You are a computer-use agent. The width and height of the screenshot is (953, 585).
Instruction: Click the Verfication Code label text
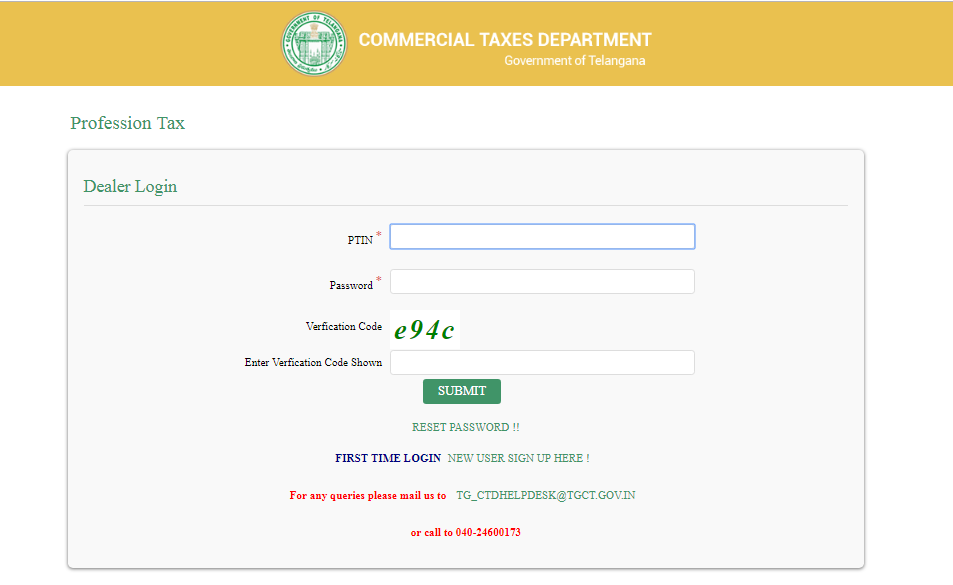343,326
